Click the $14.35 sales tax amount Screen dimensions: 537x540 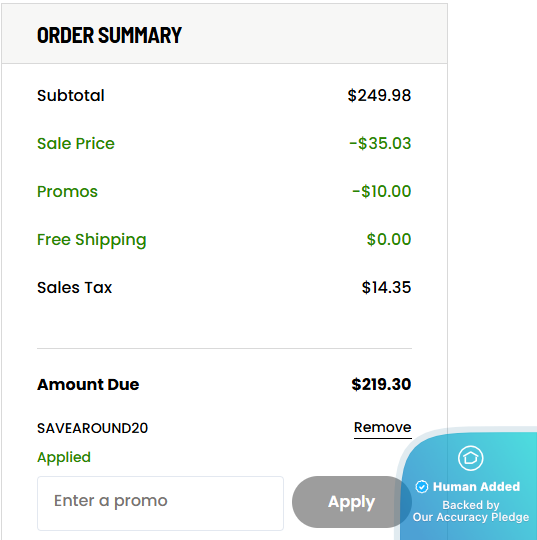coord(386,287)
